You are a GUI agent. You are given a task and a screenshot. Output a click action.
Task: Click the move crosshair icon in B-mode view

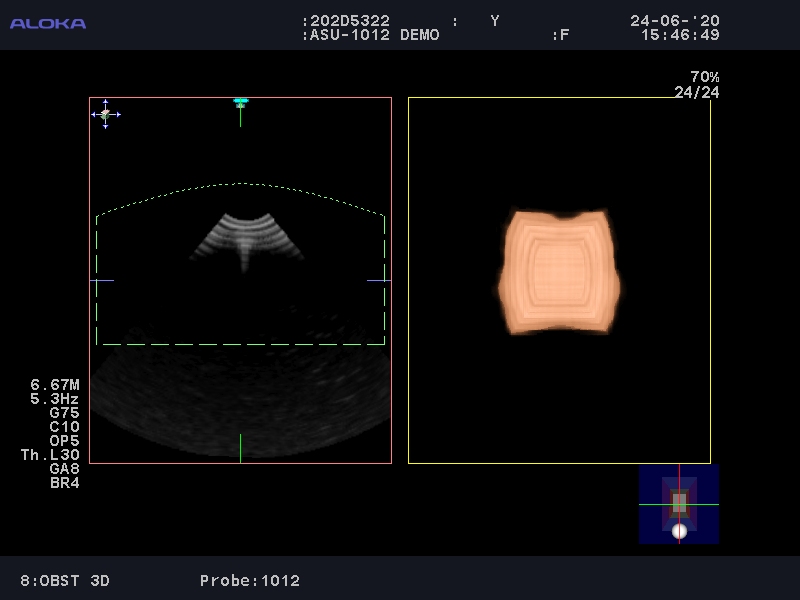click(106, 114)
